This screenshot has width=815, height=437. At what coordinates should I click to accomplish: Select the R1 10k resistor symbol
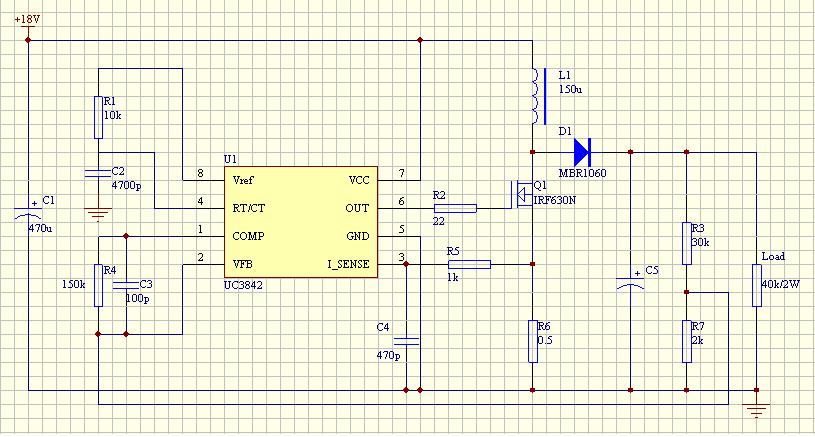coord(98,117)
